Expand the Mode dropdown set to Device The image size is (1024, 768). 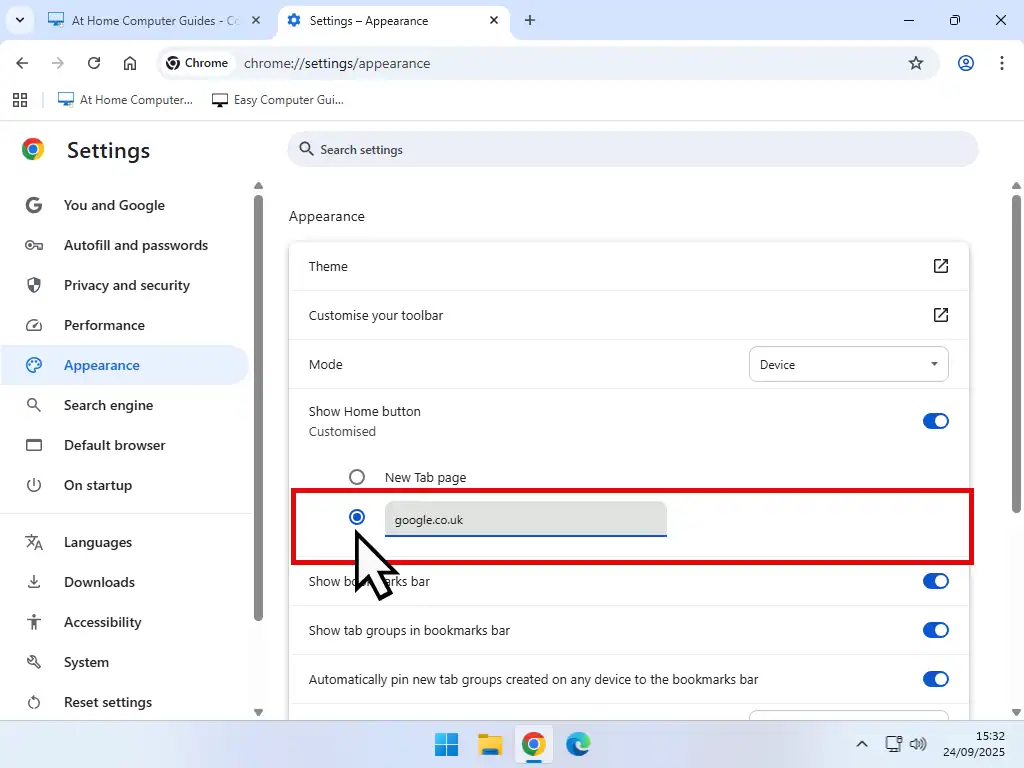point(848,365)
